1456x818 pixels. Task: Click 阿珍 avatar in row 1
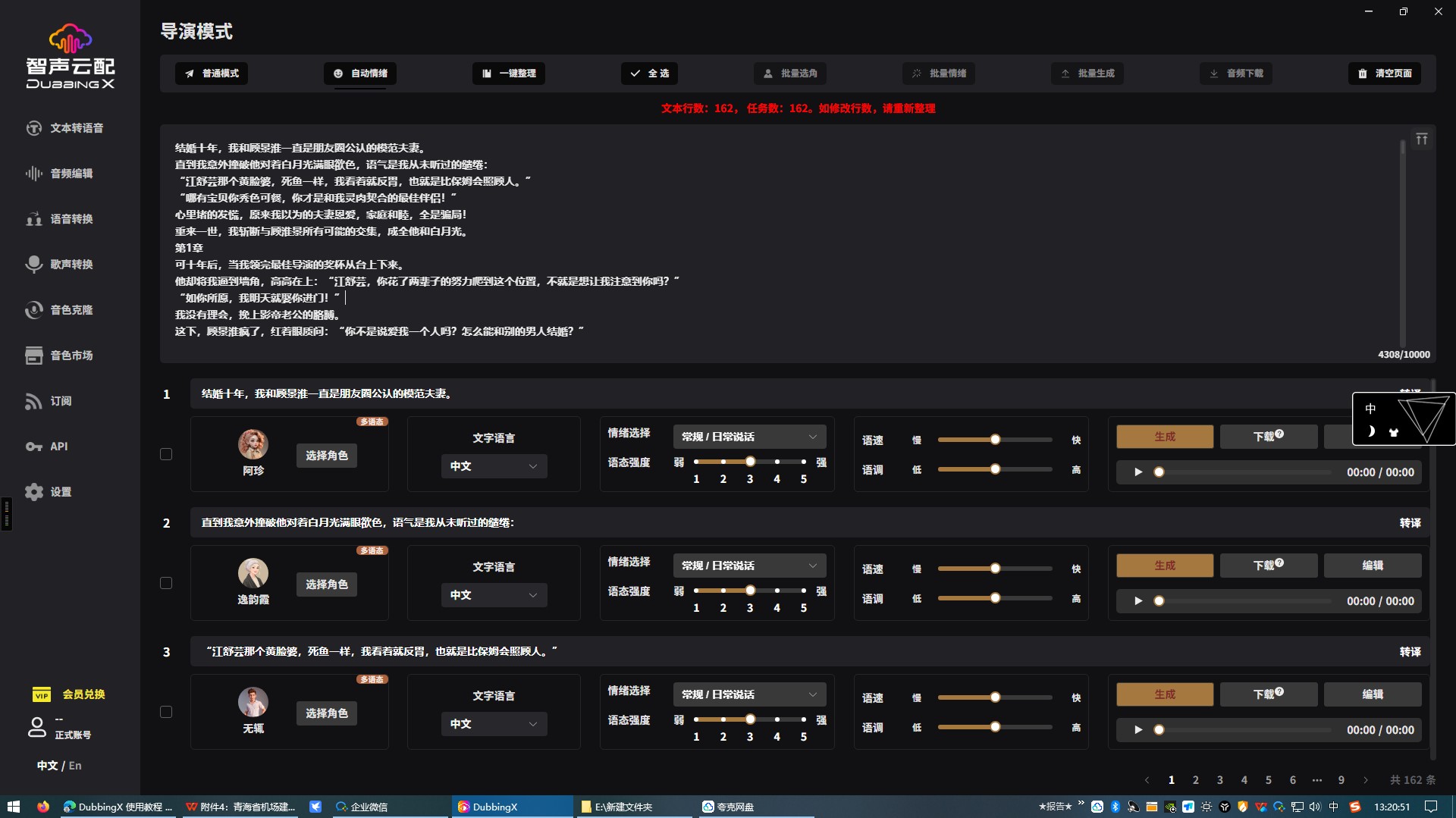click(253, 444)
